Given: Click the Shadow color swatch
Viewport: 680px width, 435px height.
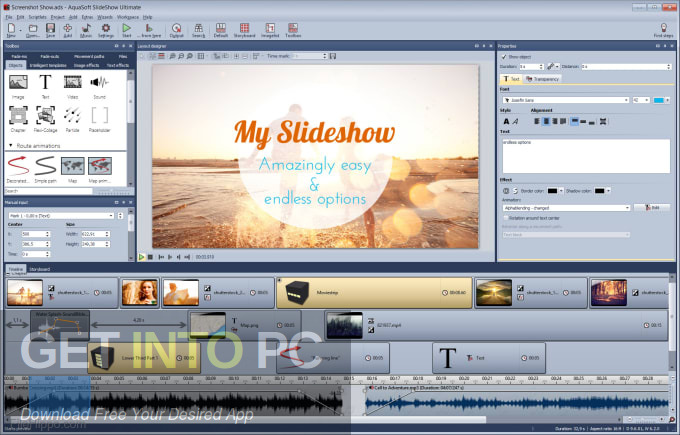Looking at the screenshot, I should (x=599, y=191).
